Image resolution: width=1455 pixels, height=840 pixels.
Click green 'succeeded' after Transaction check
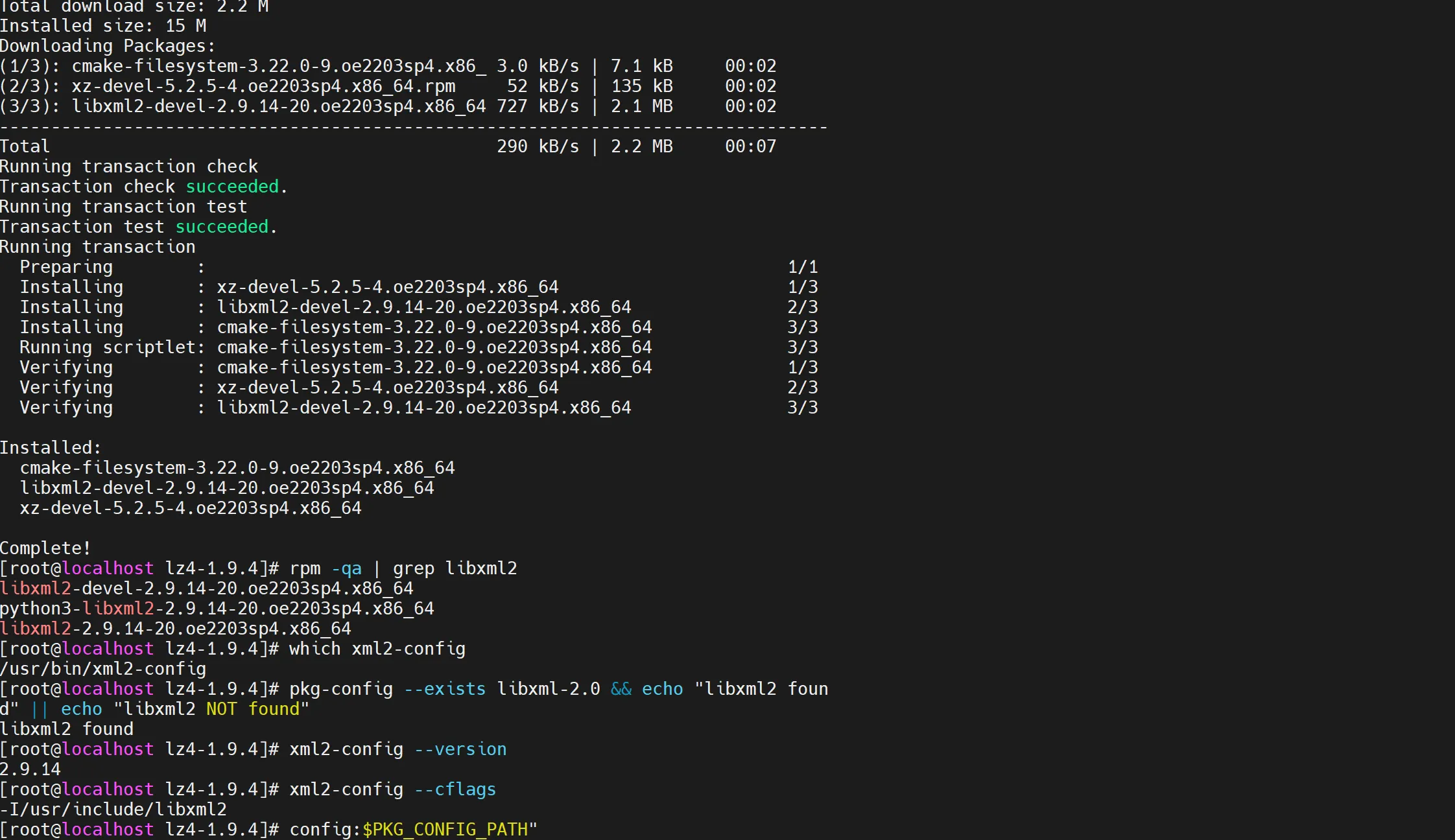(x=232, y=187)
